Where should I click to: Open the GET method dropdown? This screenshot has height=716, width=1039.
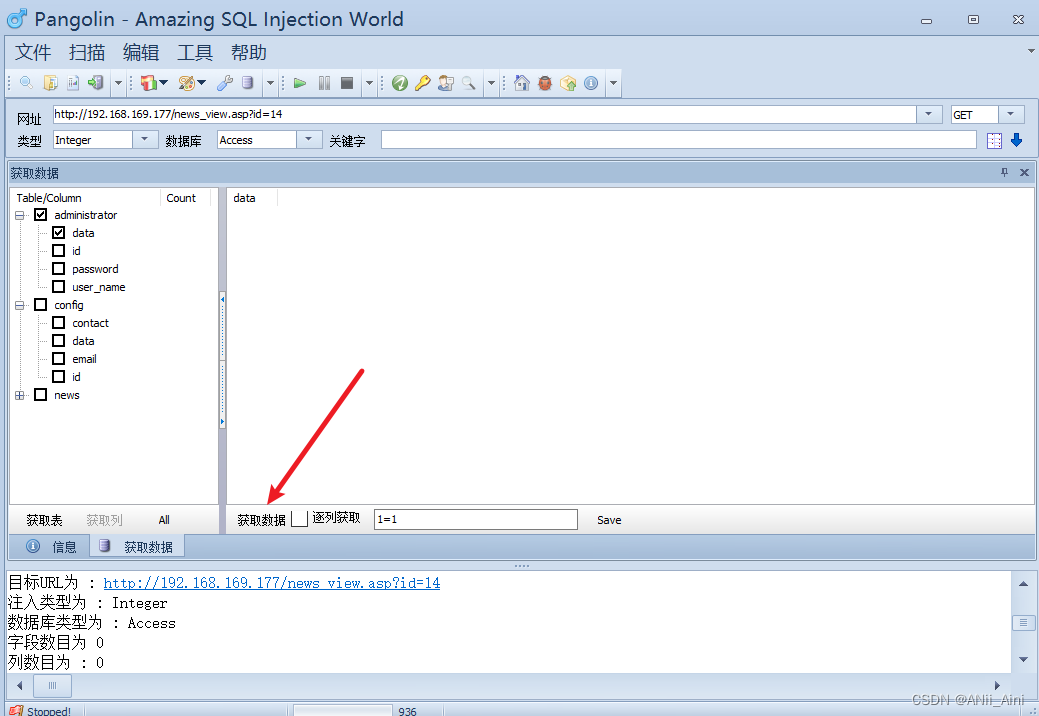point(1011,114)
